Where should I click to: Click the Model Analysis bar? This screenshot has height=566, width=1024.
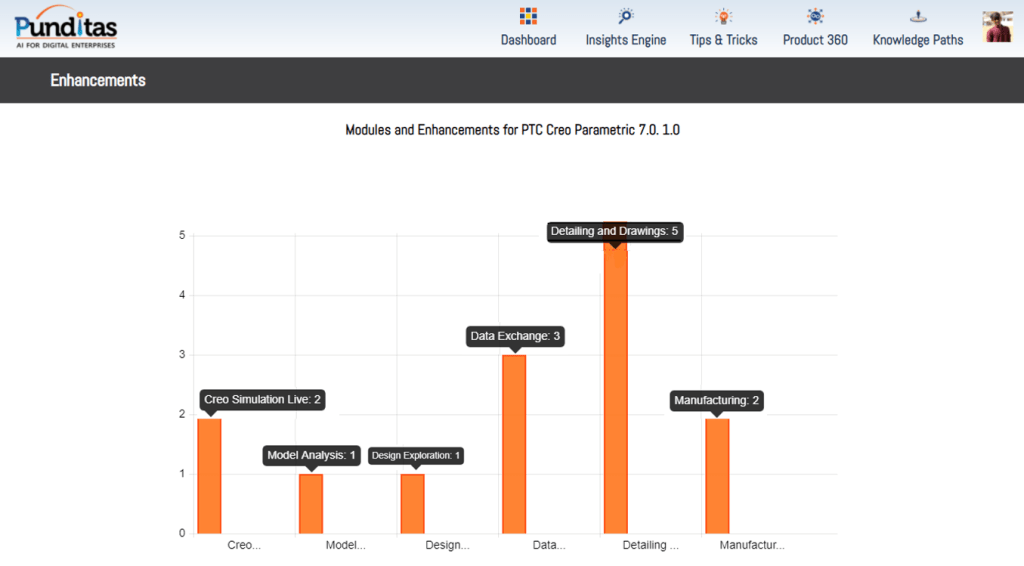click(311, 503)
